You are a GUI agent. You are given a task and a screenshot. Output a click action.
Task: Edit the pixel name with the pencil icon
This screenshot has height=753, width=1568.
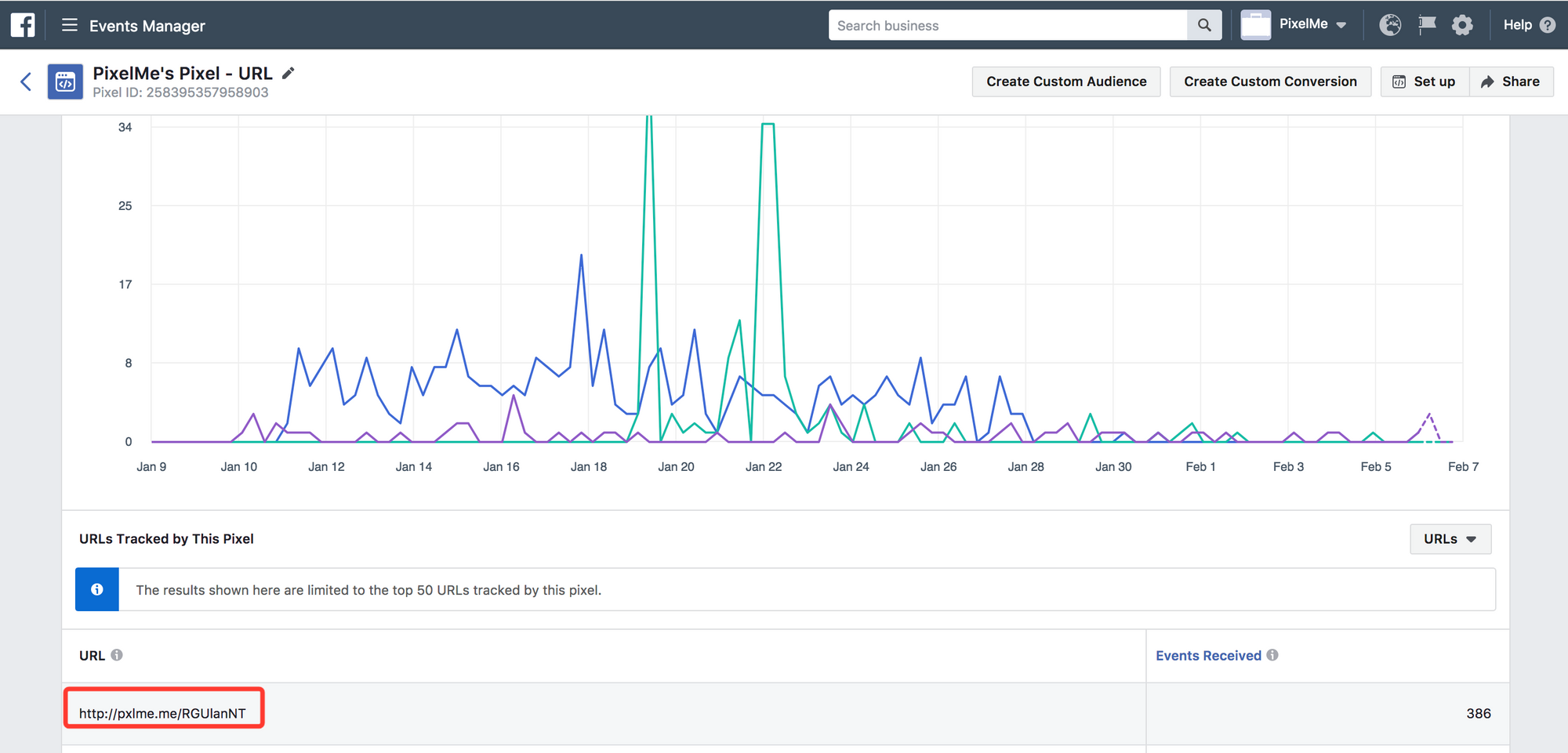pos(289,73)
